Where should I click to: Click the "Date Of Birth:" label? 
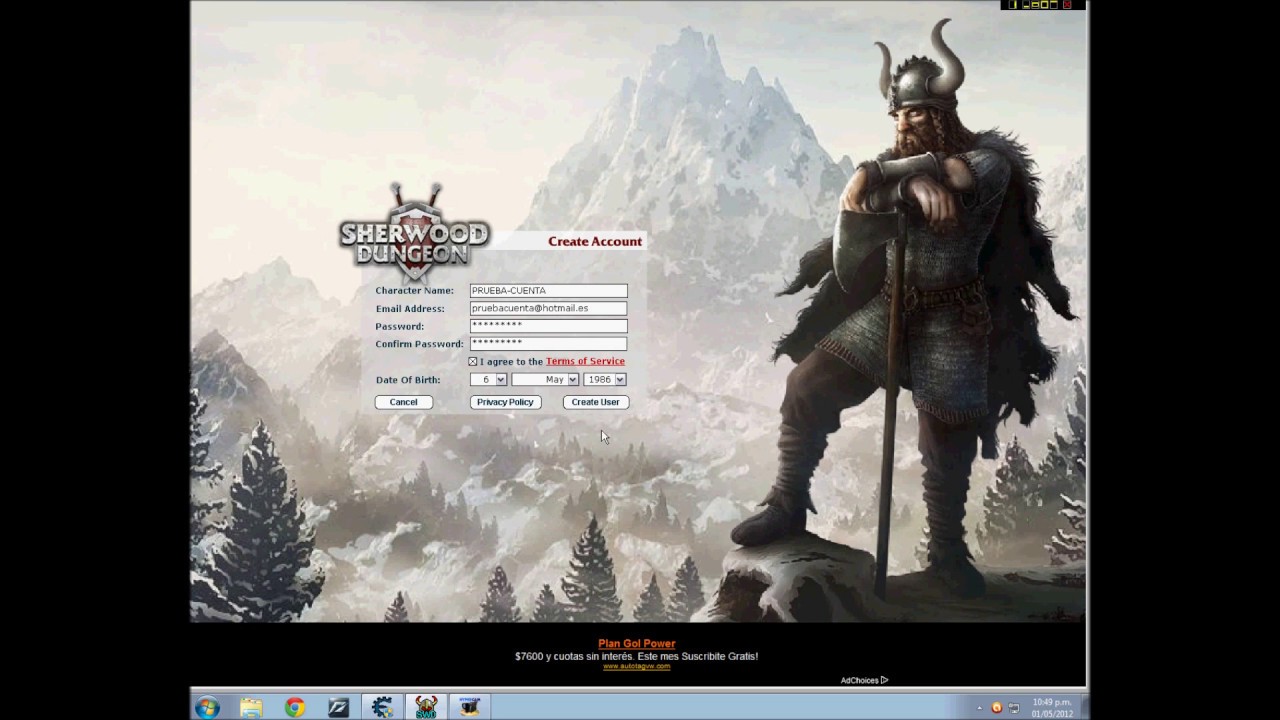point(408,380)
